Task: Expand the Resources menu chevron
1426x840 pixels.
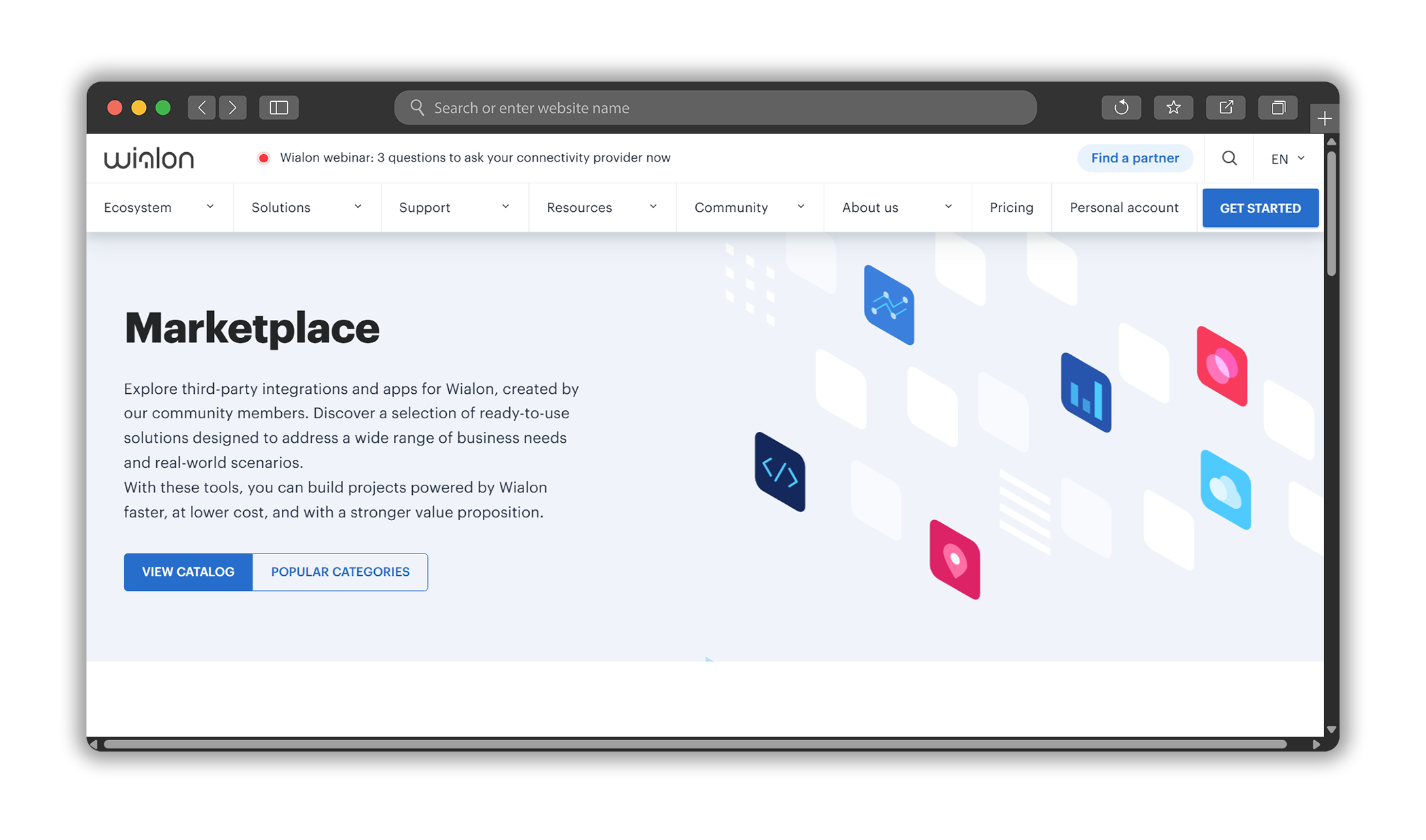Action: (653, 207)
